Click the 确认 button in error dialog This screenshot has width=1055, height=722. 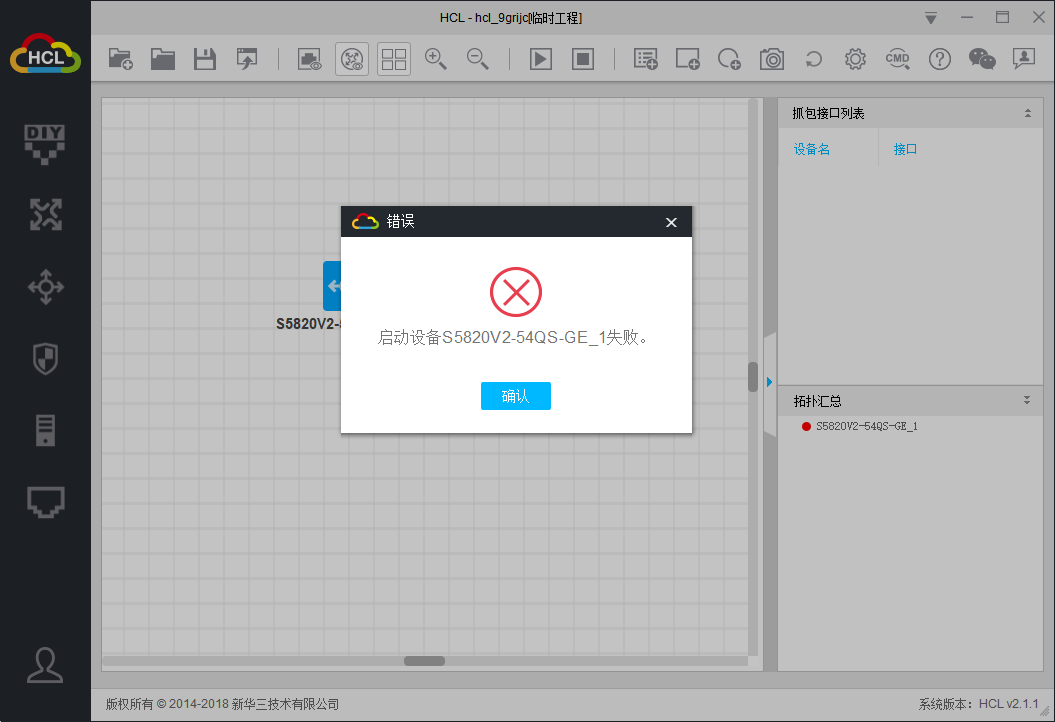(x=515, y=396)
